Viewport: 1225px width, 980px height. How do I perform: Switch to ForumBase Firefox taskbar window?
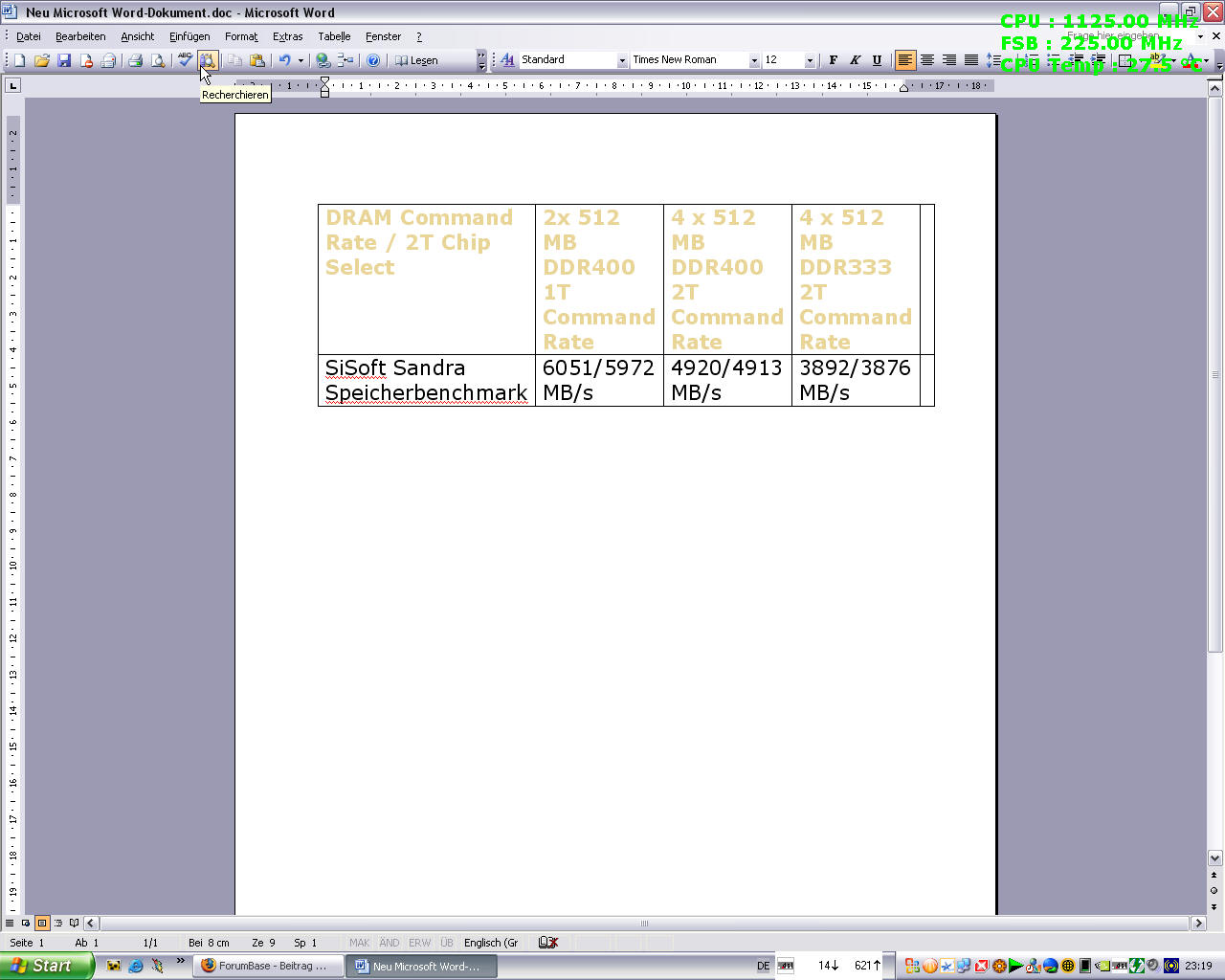(268, 966)
